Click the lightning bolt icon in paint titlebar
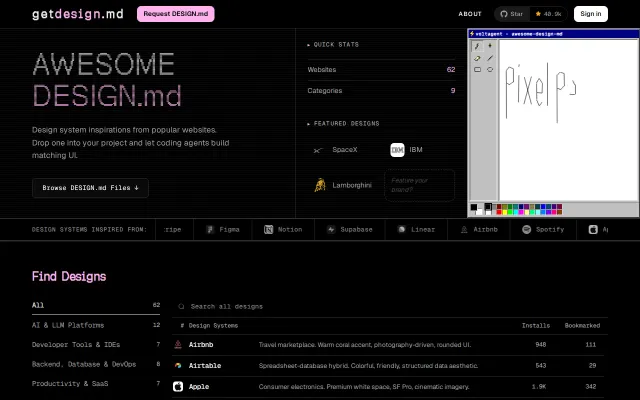 [472, 34]
